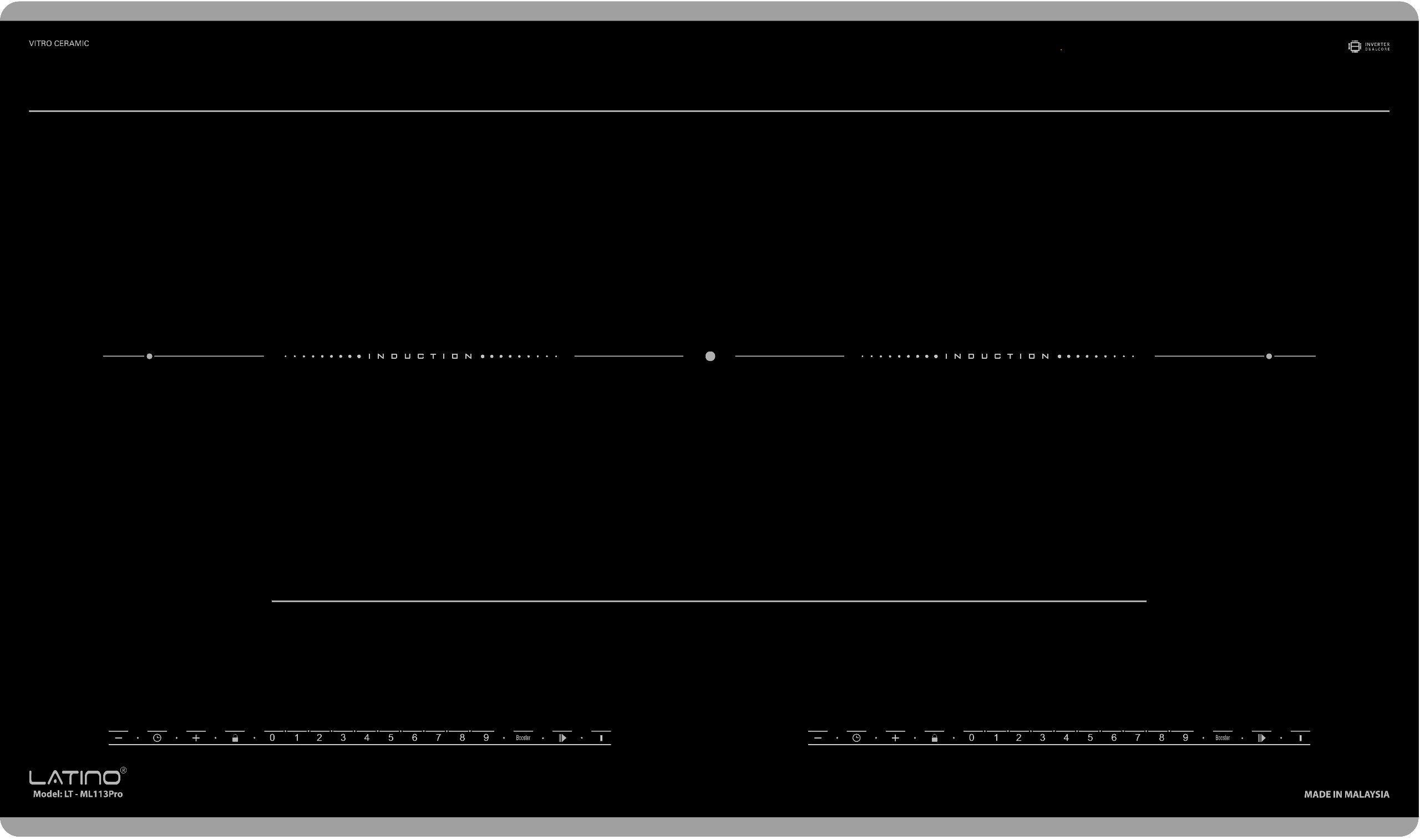Set right zone power level to 6
The image size is (1420, 840).
1114,738
